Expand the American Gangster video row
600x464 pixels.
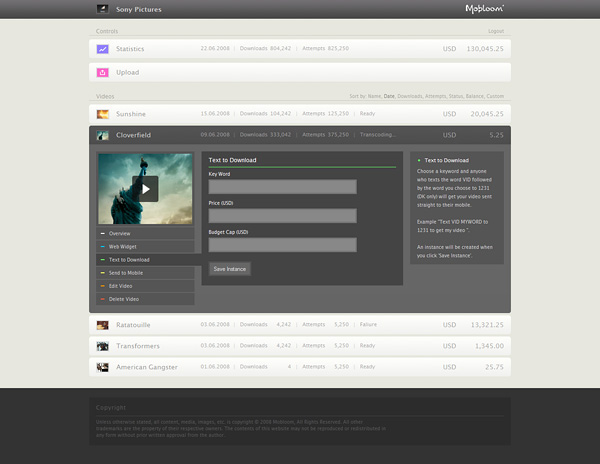(x=300, y=367)
